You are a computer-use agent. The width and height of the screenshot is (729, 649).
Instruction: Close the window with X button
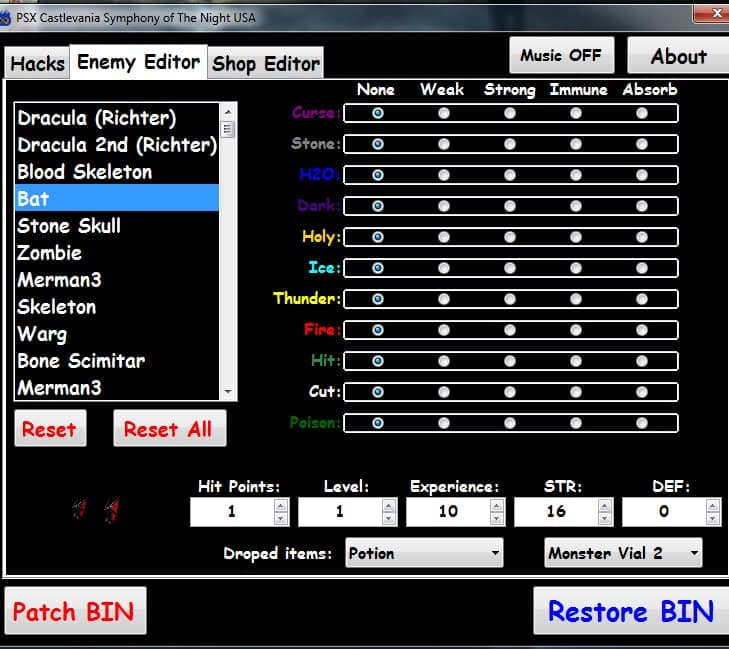point(712,13)
